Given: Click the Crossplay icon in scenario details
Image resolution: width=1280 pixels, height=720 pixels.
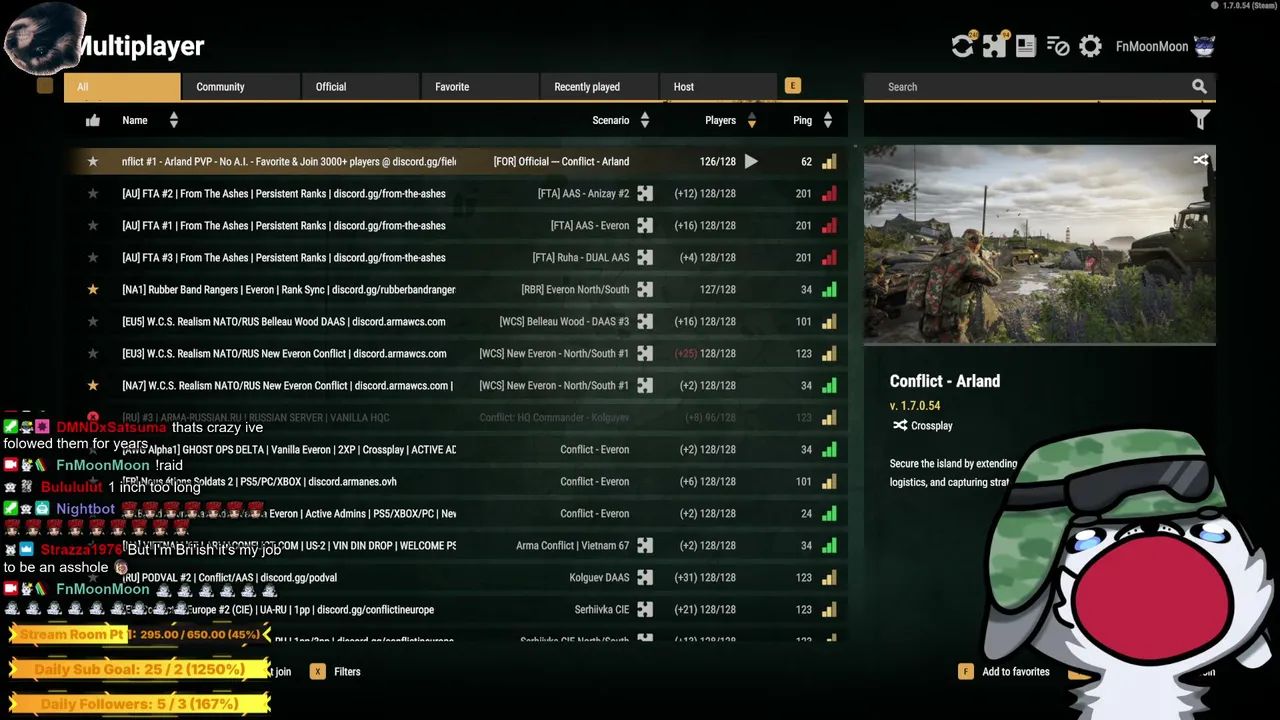Looking at the screenshot, I should click(900, 425).
